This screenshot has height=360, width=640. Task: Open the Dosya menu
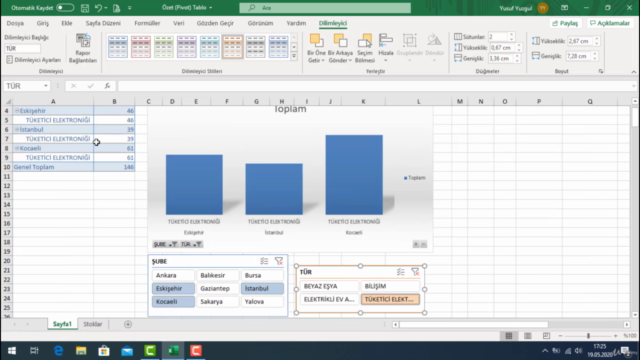click(15, 23)
